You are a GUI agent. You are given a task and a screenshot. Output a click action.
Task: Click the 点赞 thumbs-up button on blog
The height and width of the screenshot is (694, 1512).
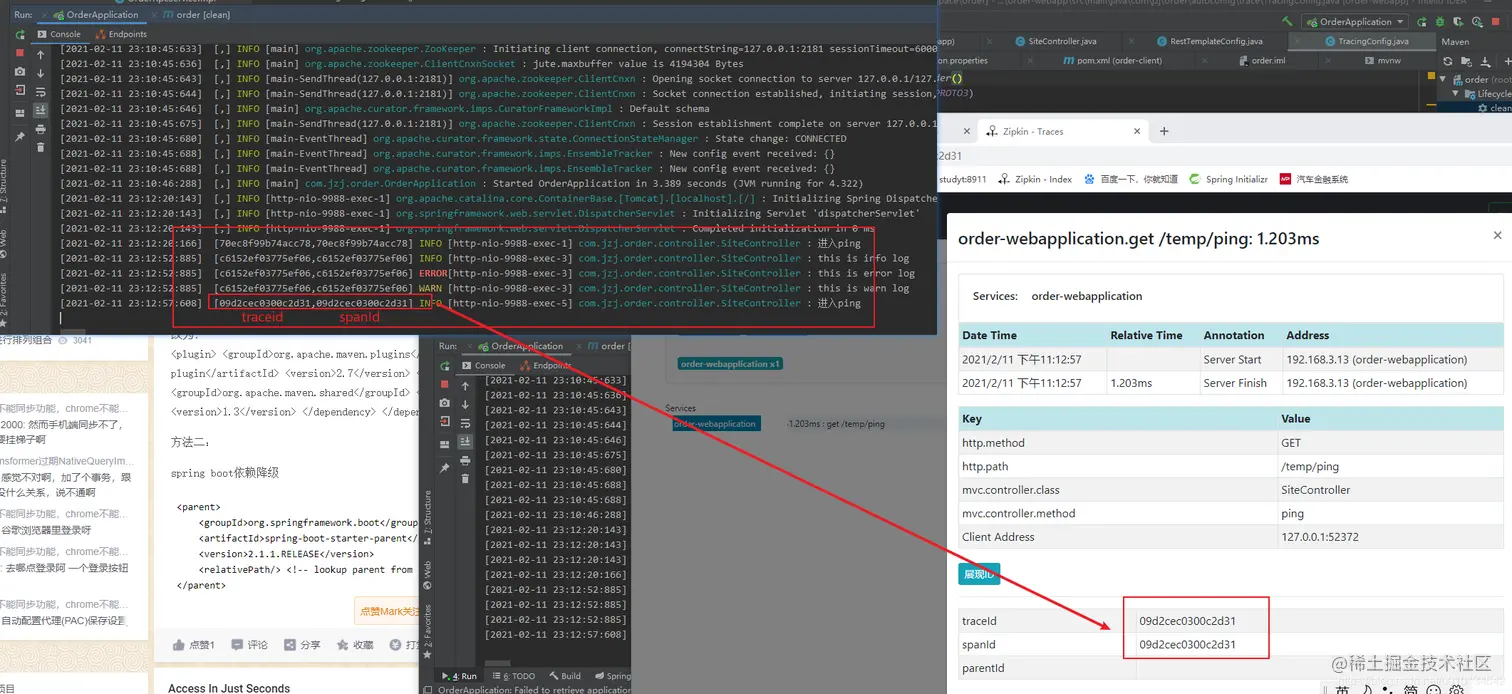point(195,645)
